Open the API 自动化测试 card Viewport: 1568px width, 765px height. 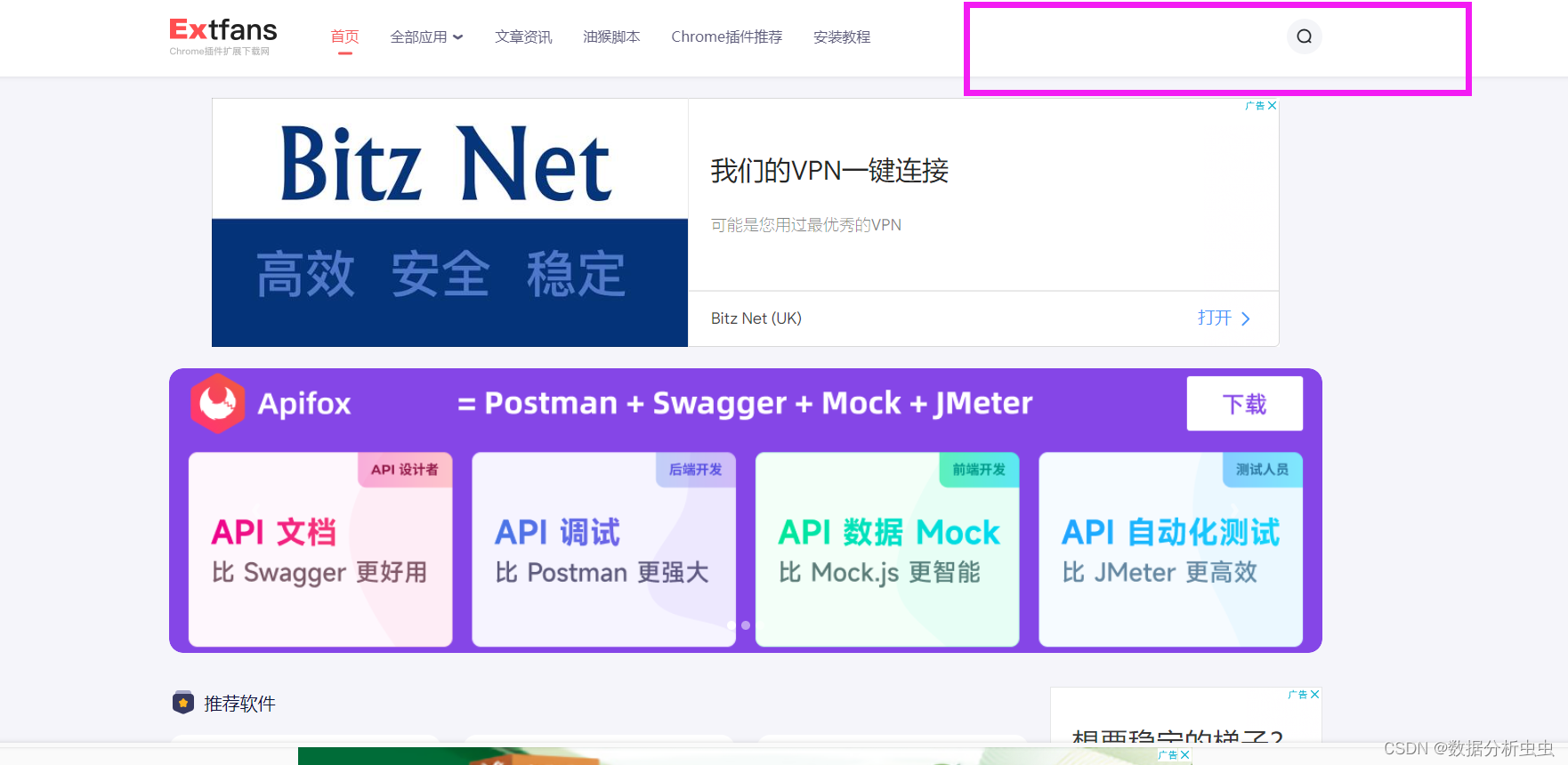click(x=1171, y=550)
